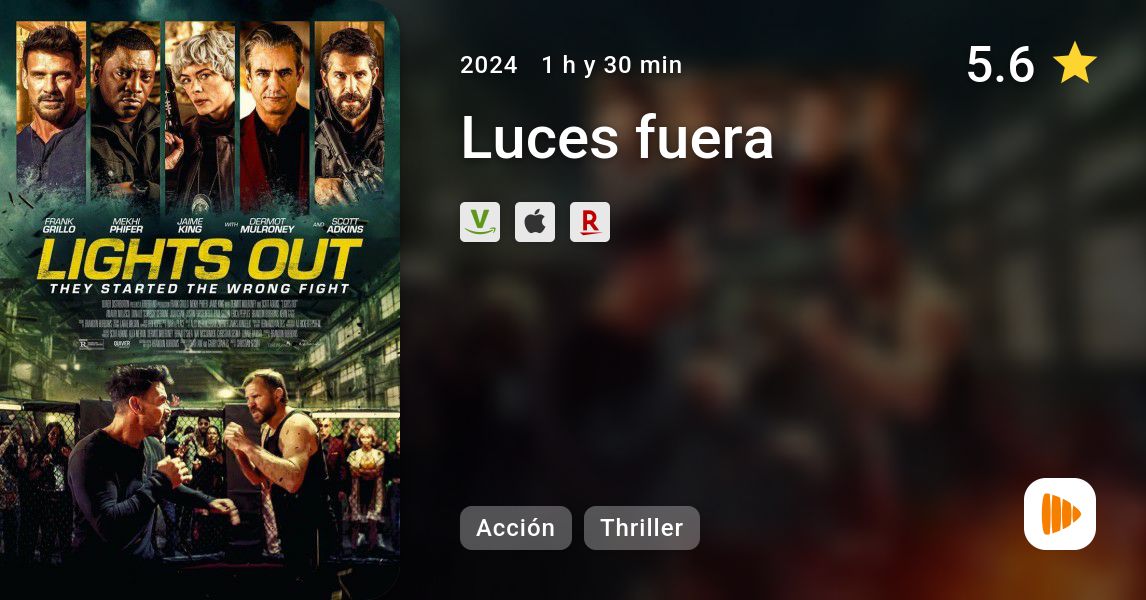Click the 5.6 rating score
Screen dimensions: 1146x600
1000,64
